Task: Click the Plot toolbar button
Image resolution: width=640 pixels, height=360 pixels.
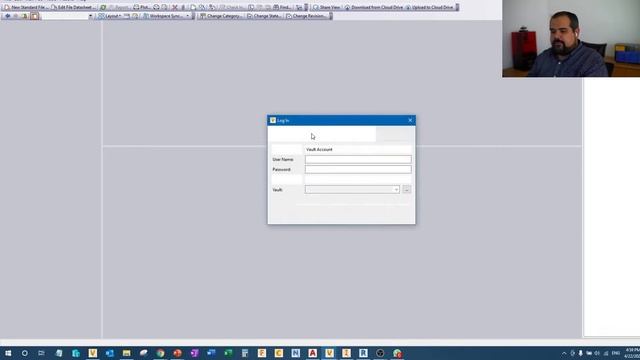Action: 142,7
